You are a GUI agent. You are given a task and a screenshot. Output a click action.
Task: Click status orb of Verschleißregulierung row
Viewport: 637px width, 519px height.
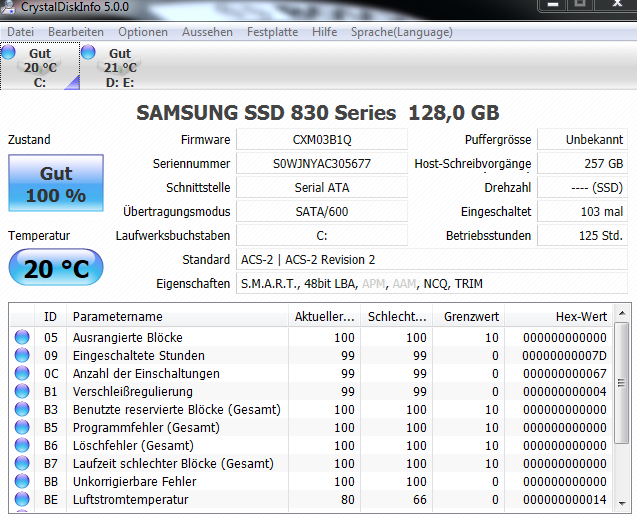(22, 391)
